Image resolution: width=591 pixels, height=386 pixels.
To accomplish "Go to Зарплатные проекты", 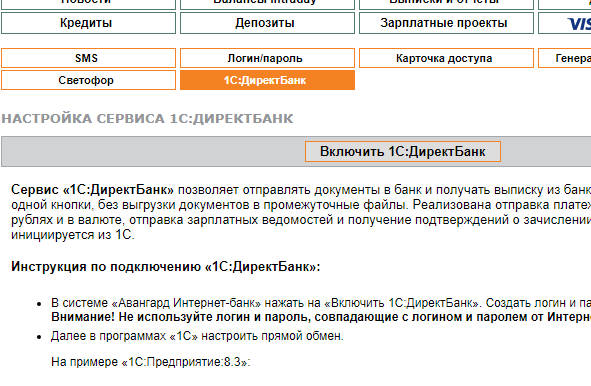I will coord(446,23).
